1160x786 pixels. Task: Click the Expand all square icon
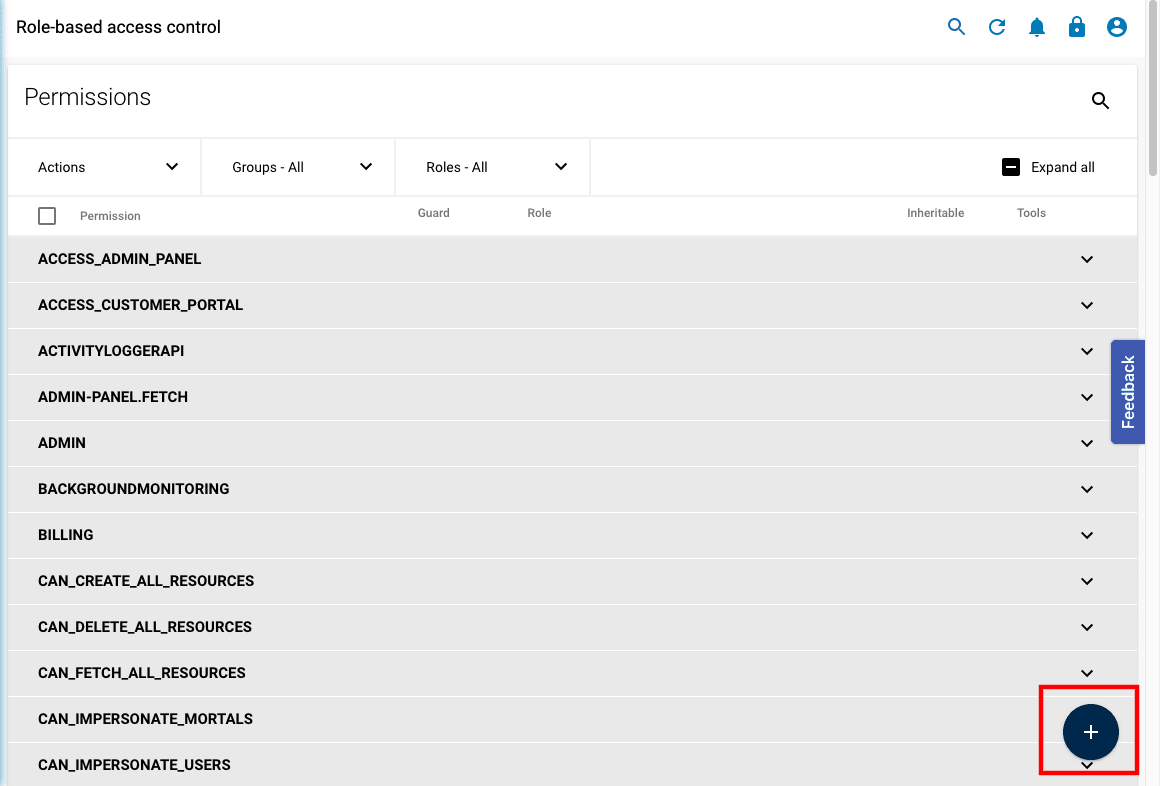1011,167
